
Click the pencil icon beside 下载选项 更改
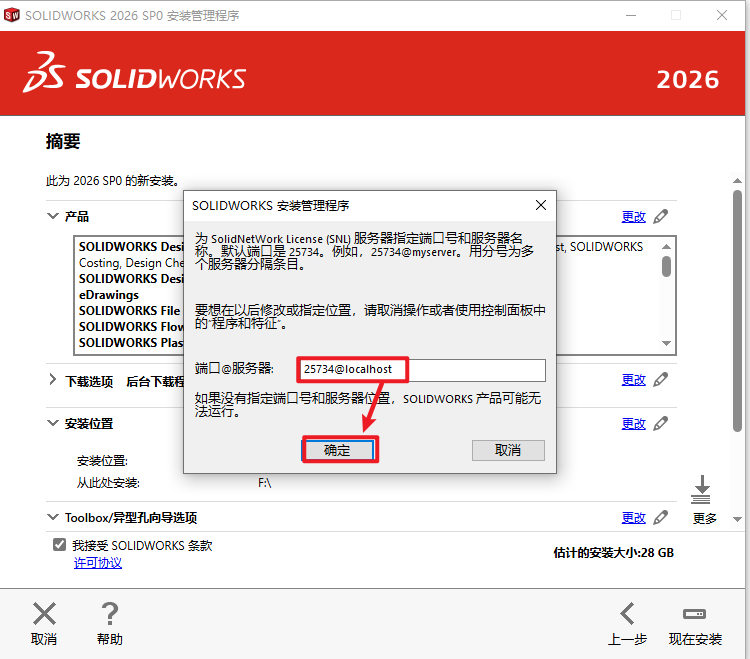click(660, 380)
